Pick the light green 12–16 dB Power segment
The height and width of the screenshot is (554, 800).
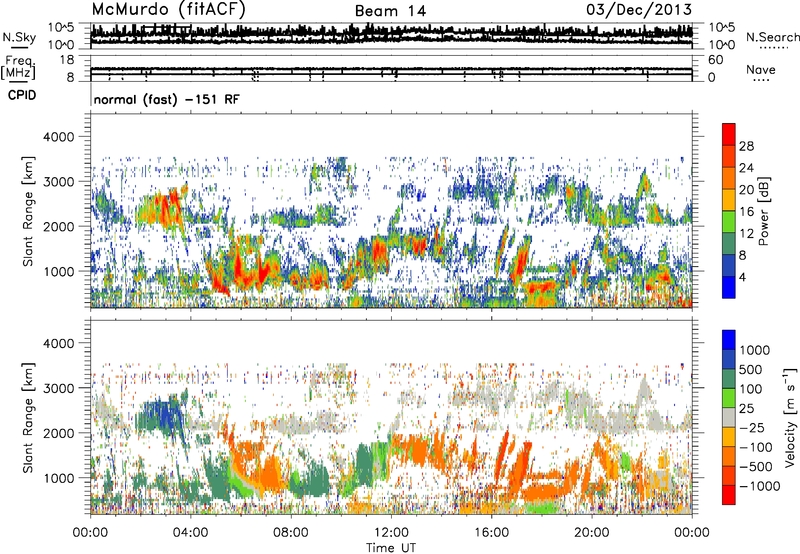[729, 222]
